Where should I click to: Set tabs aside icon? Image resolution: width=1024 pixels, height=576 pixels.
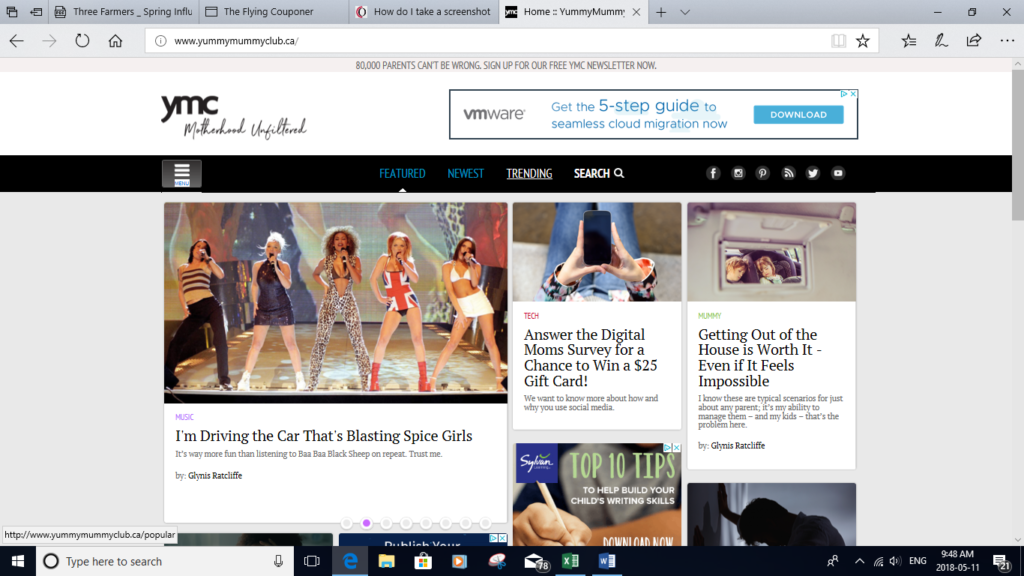click(36, 12)
